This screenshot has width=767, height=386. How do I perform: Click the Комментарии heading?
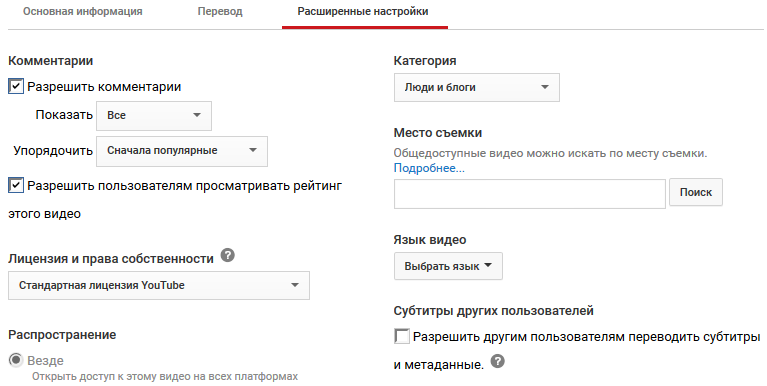click(51, 61)
